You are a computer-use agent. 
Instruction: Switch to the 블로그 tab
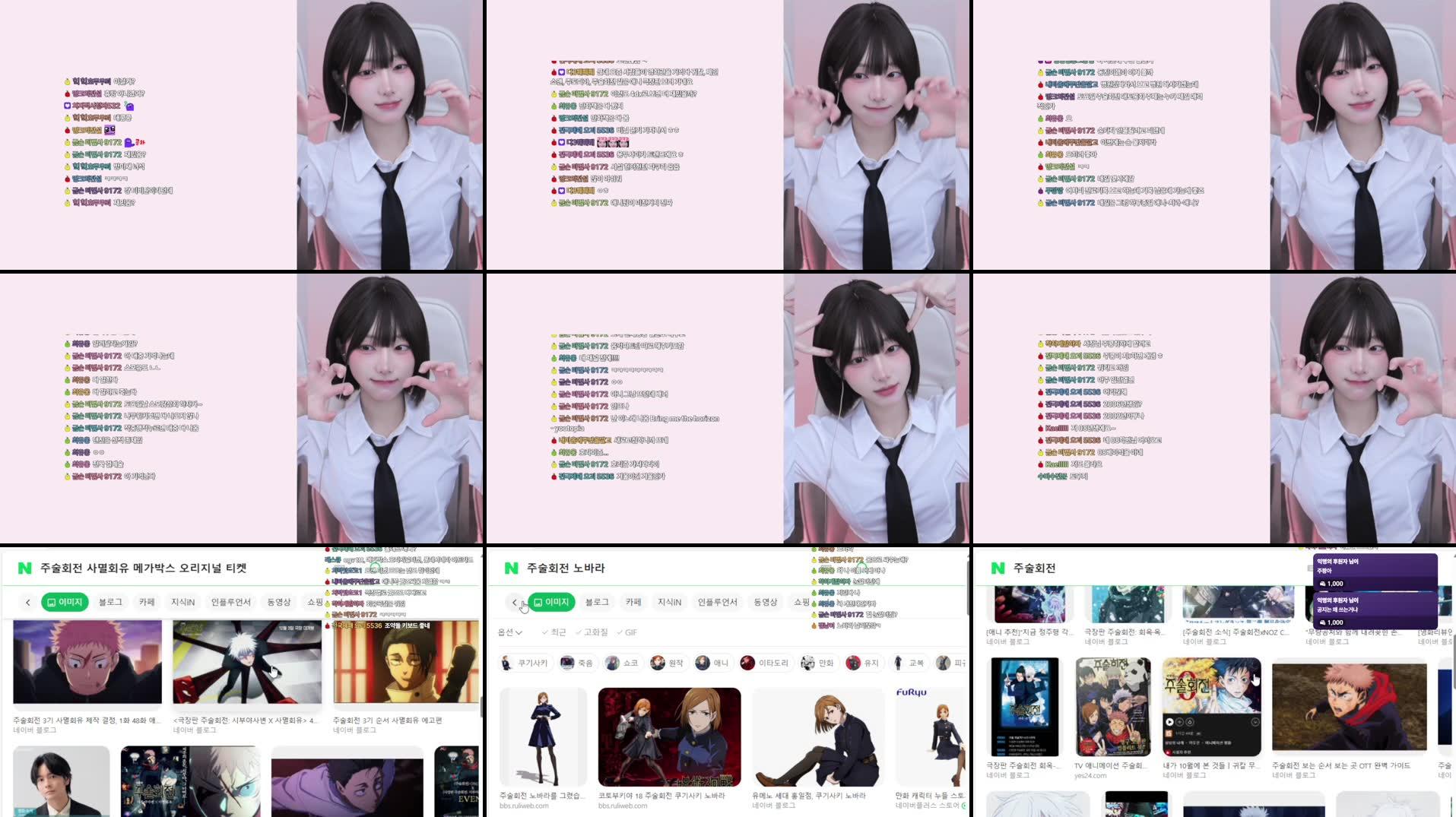click(x=596, y=601)
